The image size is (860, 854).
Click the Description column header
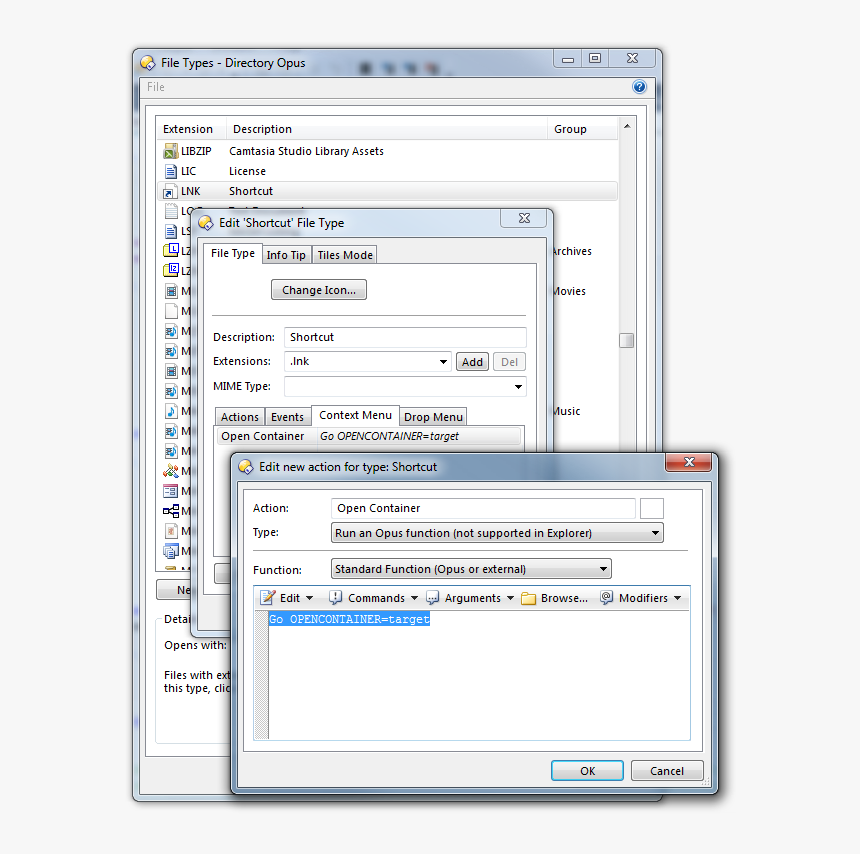point(387,129)
